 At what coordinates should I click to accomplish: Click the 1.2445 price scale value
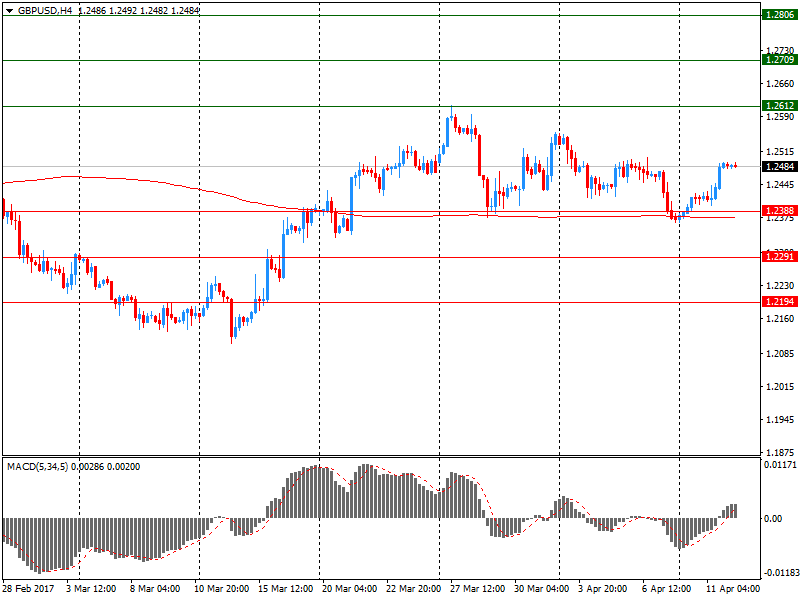[780, 185]
